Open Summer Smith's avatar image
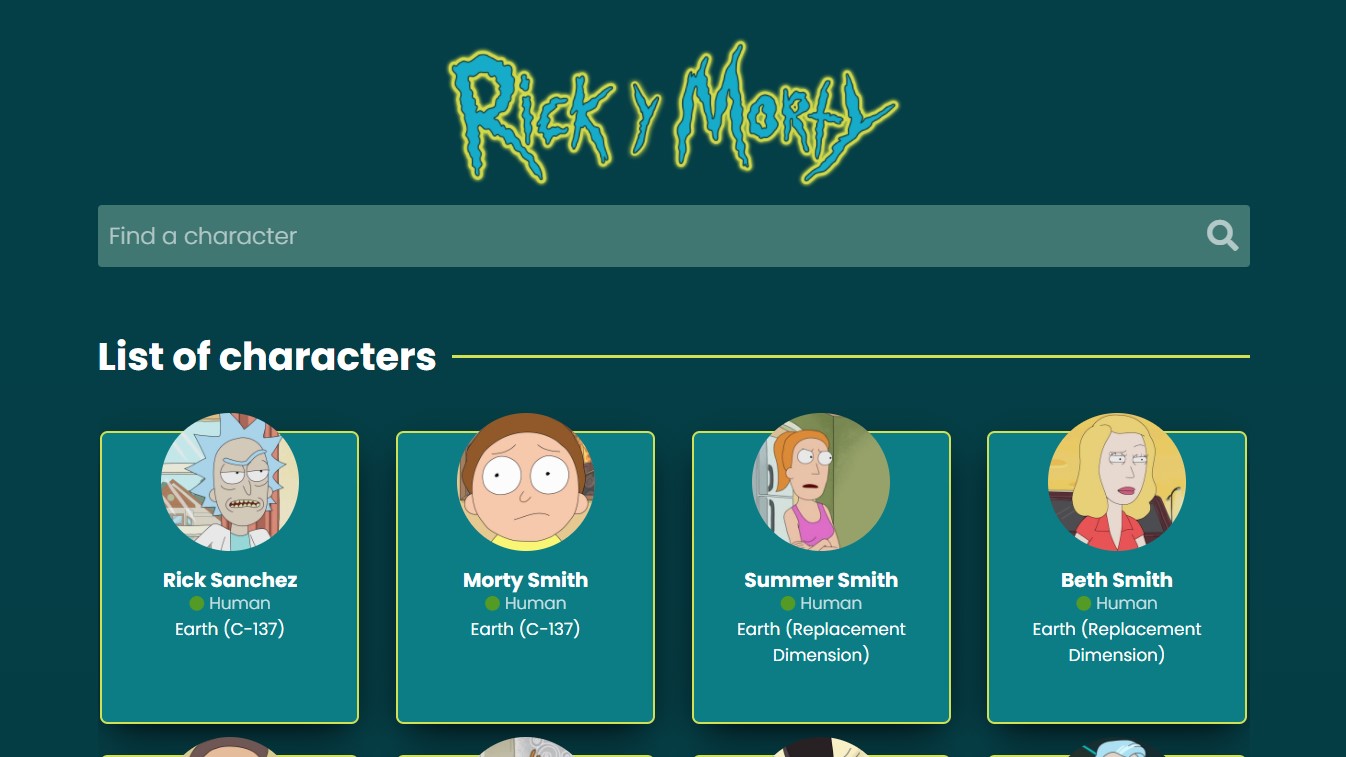 click(x=821, y=482)
